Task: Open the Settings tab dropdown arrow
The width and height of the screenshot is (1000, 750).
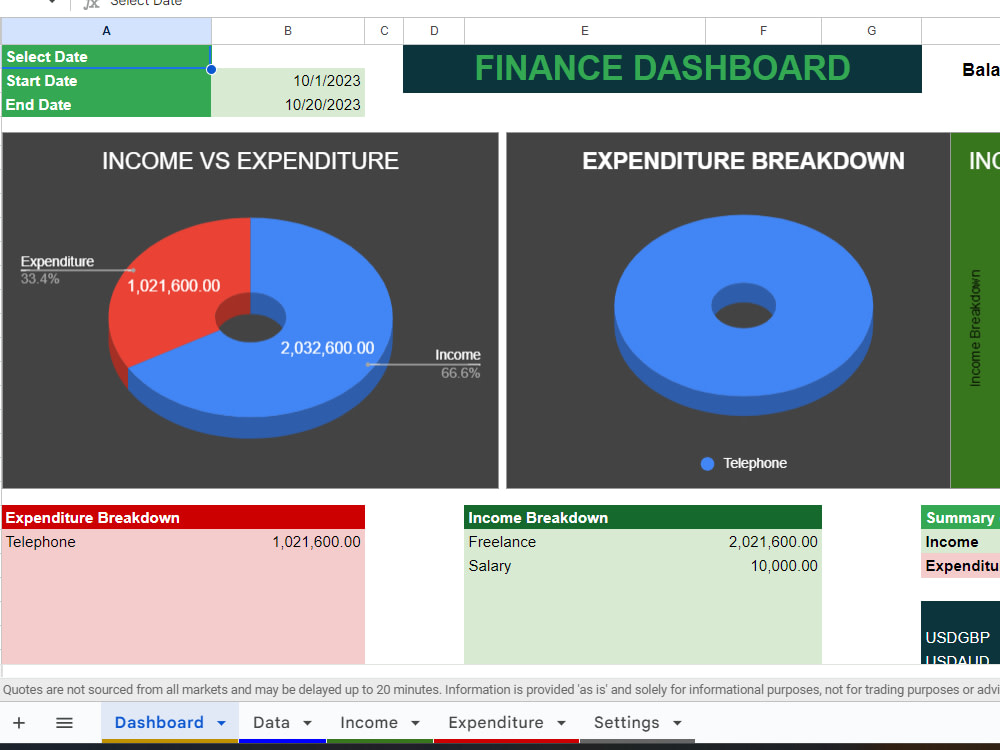Action: 677,723
